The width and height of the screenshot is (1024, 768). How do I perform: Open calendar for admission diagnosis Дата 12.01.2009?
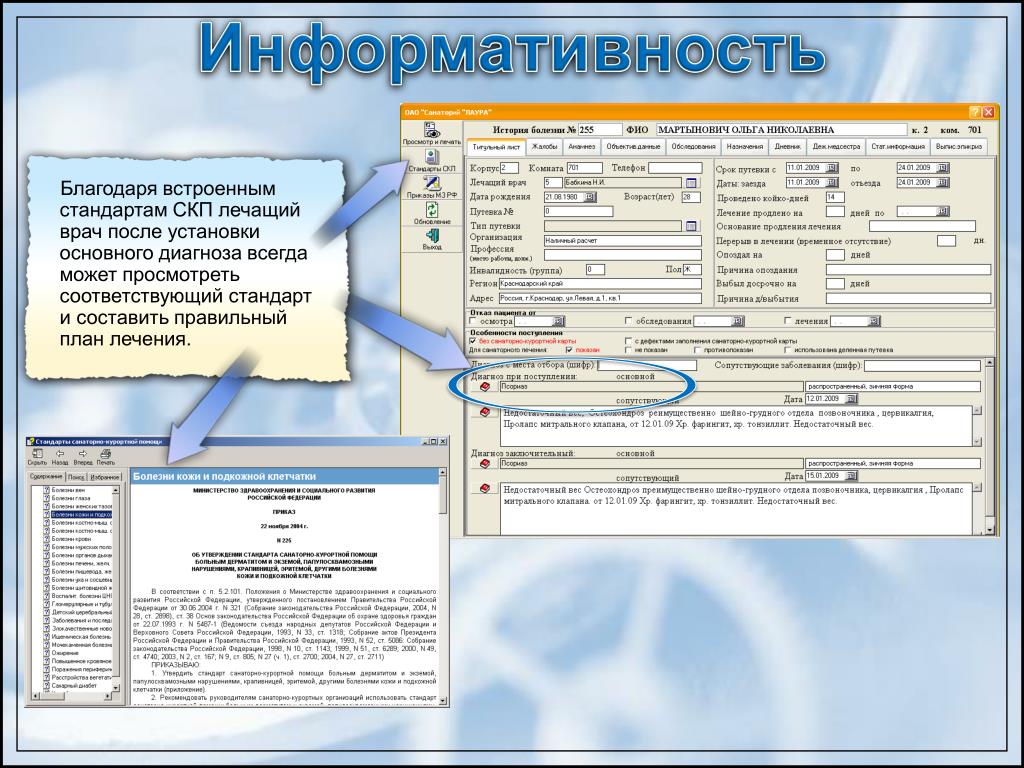point(851,398)
